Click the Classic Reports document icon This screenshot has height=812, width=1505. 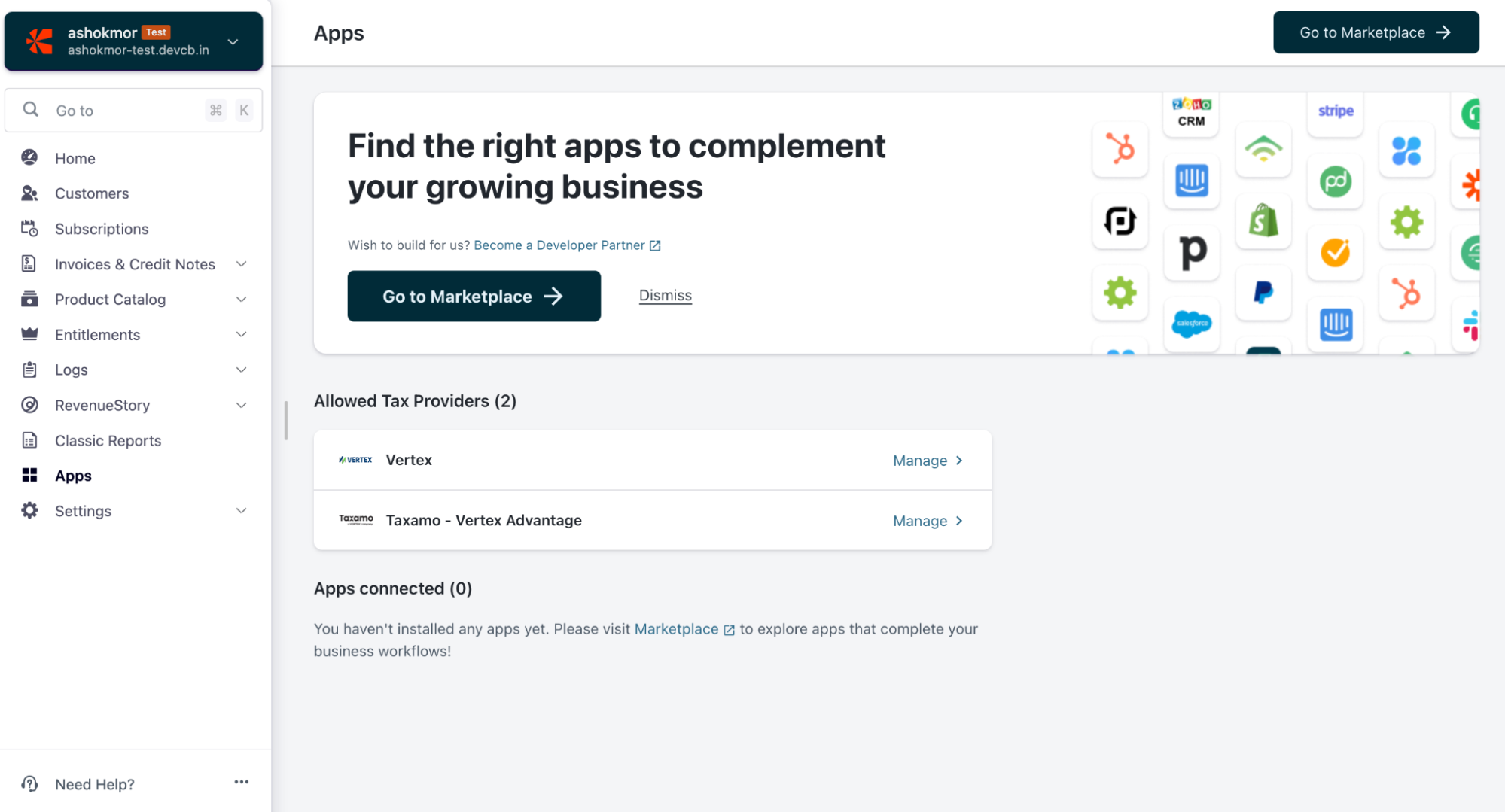tap(29, 440)
